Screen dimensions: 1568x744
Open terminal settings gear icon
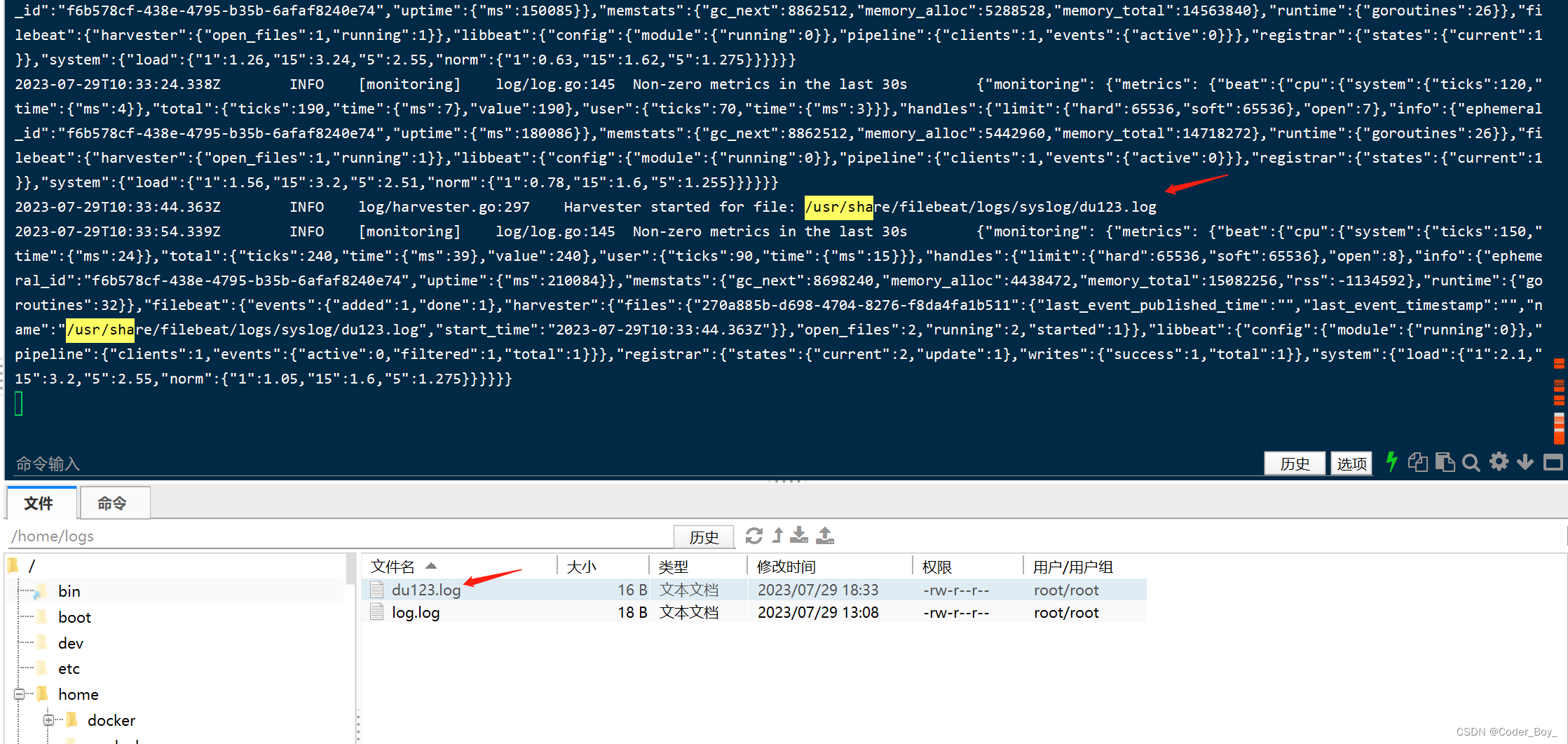click(1499, 461)
